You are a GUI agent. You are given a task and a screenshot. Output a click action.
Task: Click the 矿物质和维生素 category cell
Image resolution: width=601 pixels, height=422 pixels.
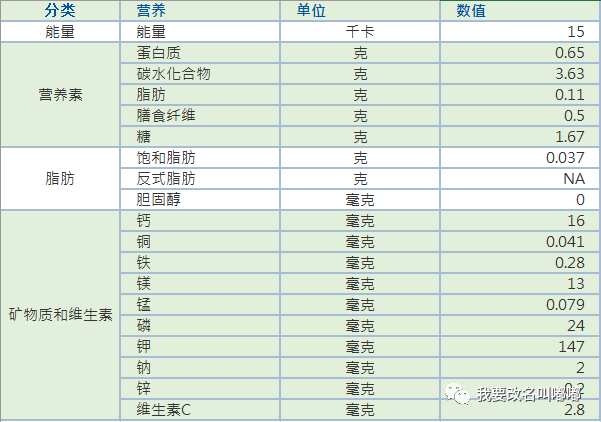tap(60, 315)
